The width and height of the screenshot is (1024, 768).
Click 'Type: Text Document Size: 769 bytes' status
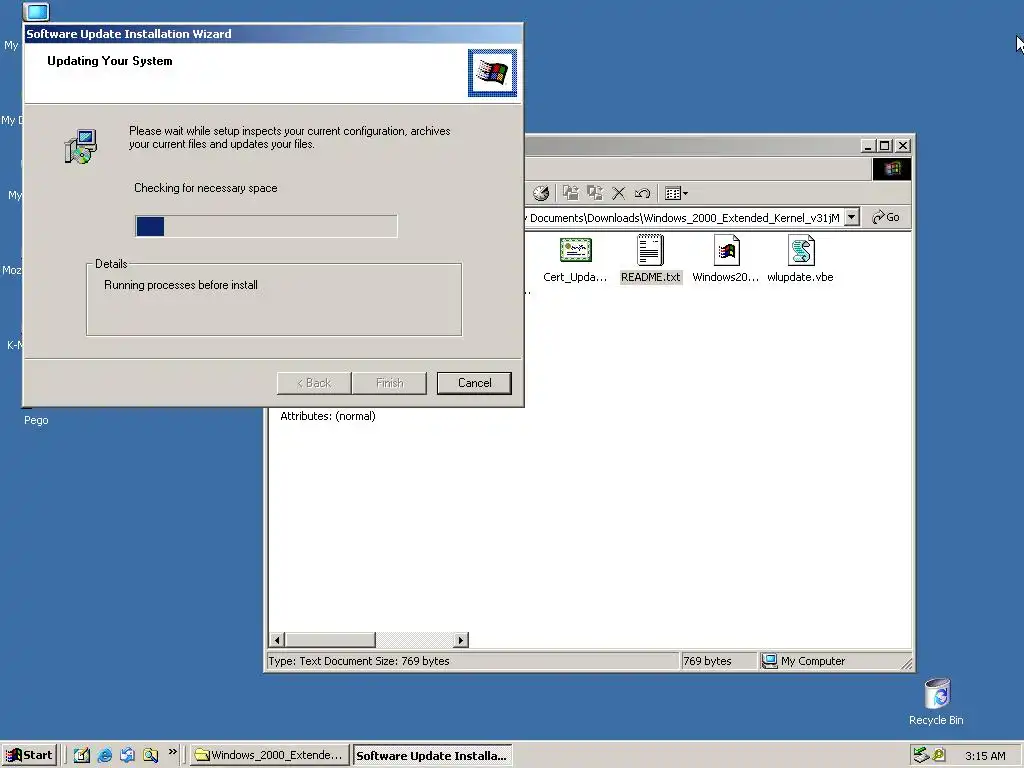(x=359, y=661)
